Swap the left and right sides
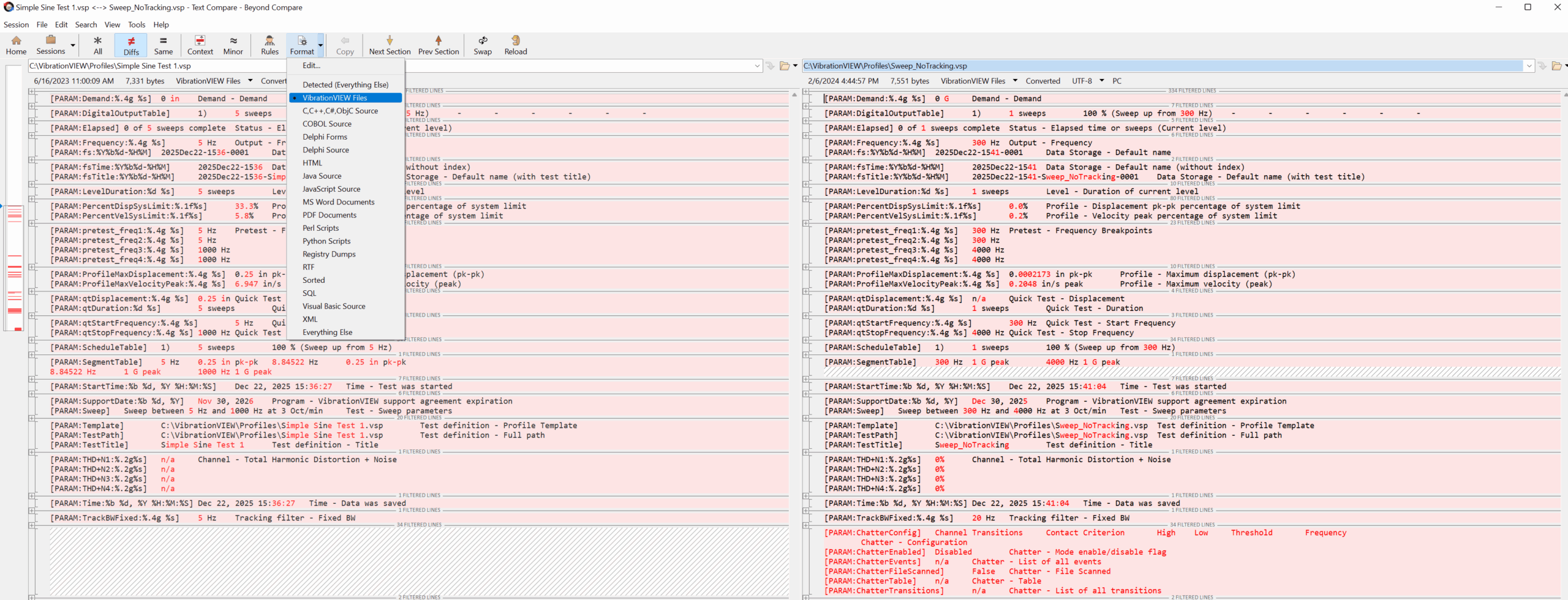The image size is (1568, 600). tap(483, 45)
